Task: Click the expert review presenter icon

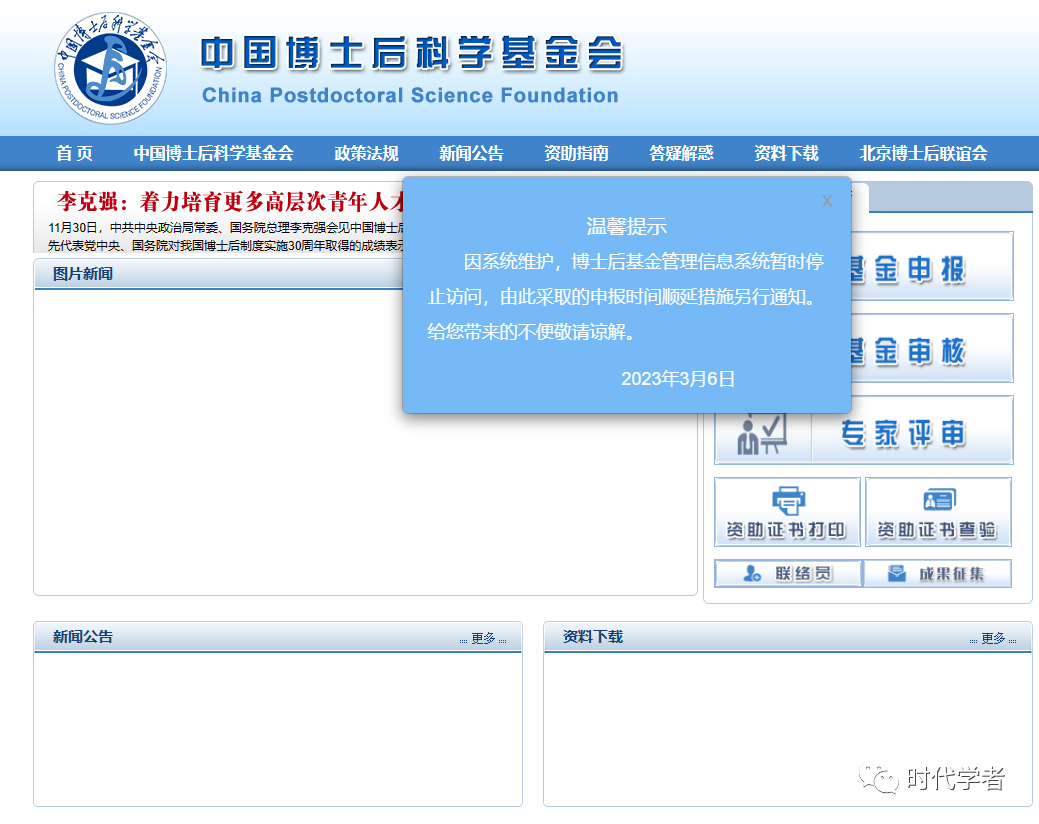Action: click(762, 433)
